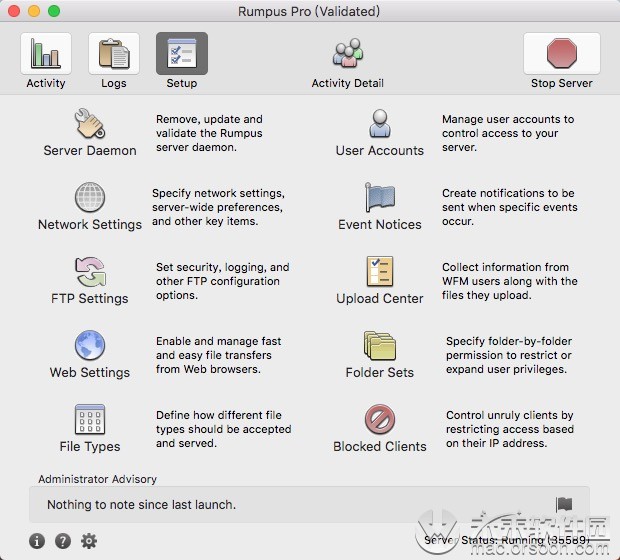This screenshot has height=560, width=620.
Task: Click 'Nothing to note since last launch' text
Action: [x=141, y=505]
